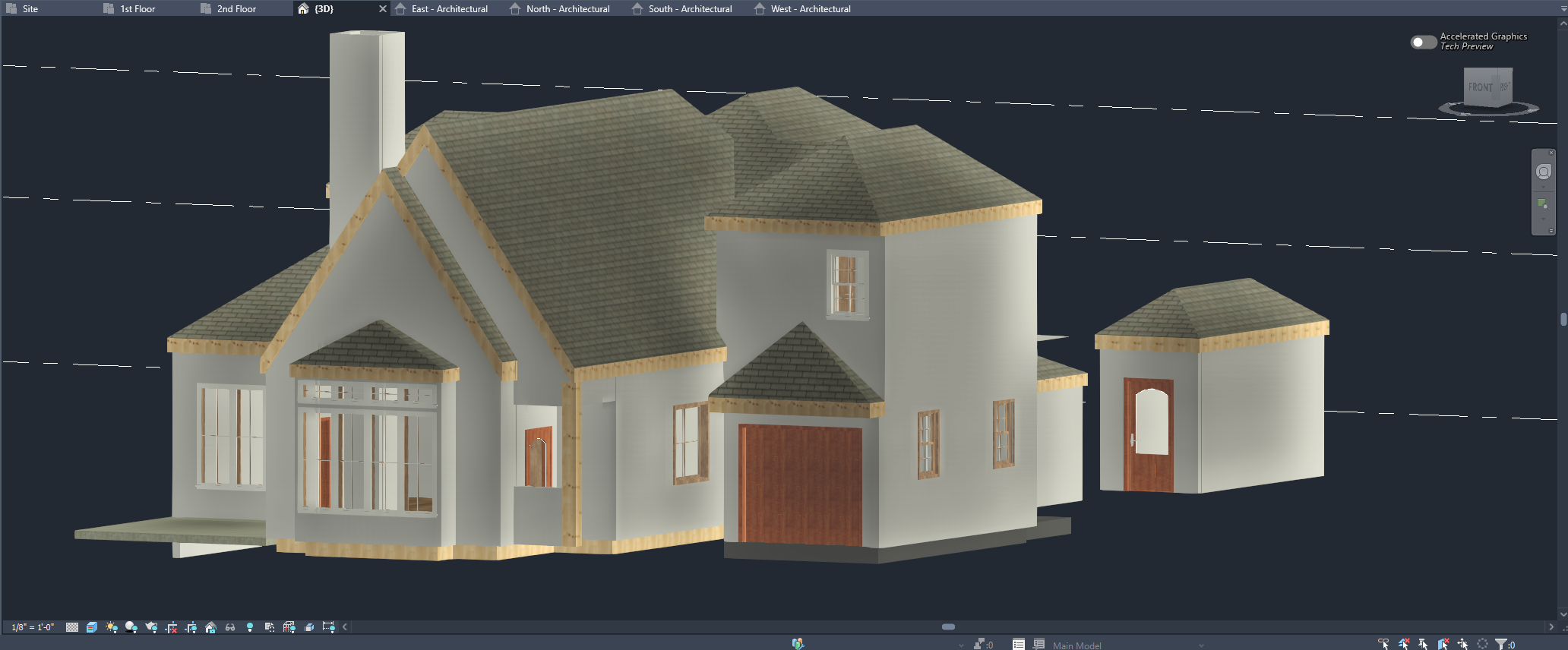Click the horizontal scrollbar right arrow
Screen dimensions: 1568x650
click(x=1551, y=627)
